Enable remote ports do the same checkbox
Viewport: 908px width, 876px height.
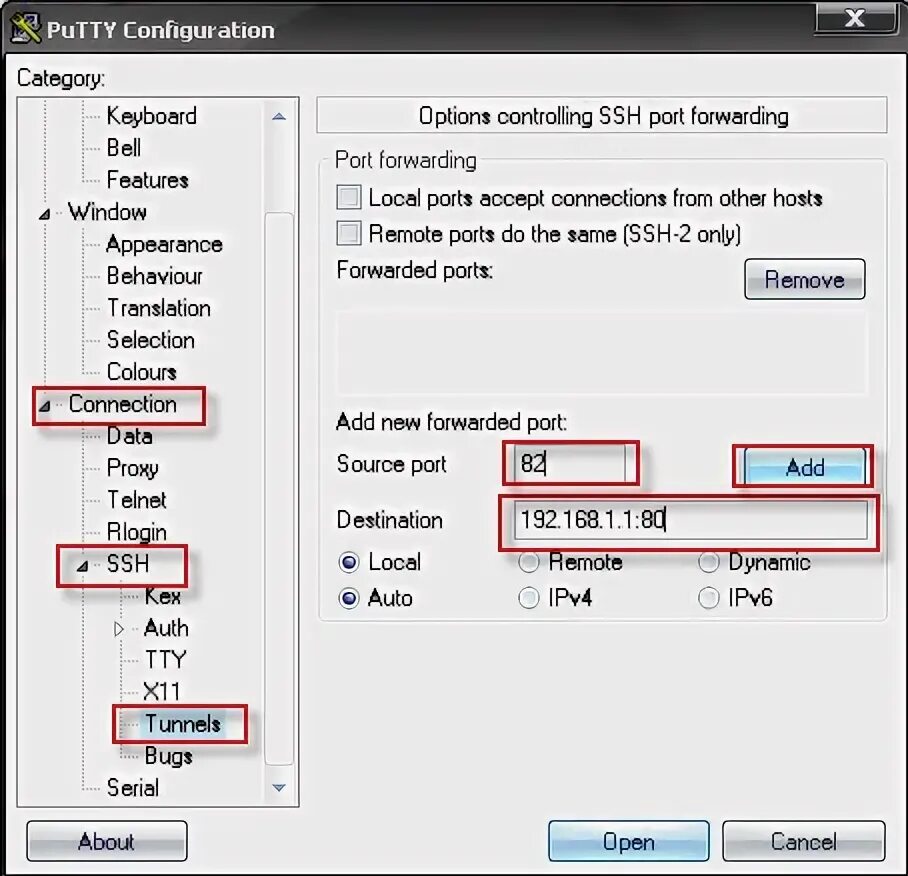[349, 233]
